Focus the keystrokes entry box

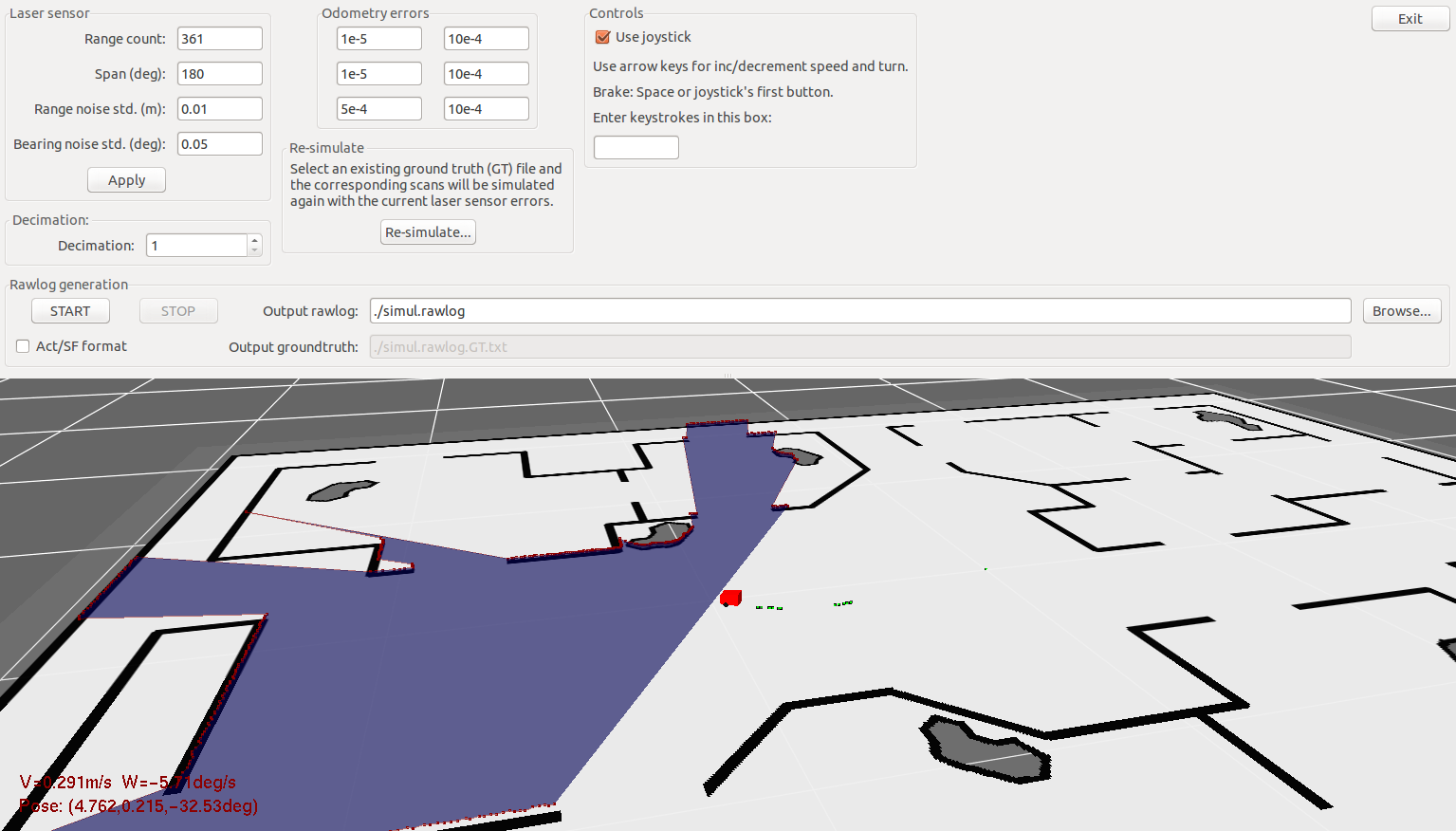coord(636,148)
